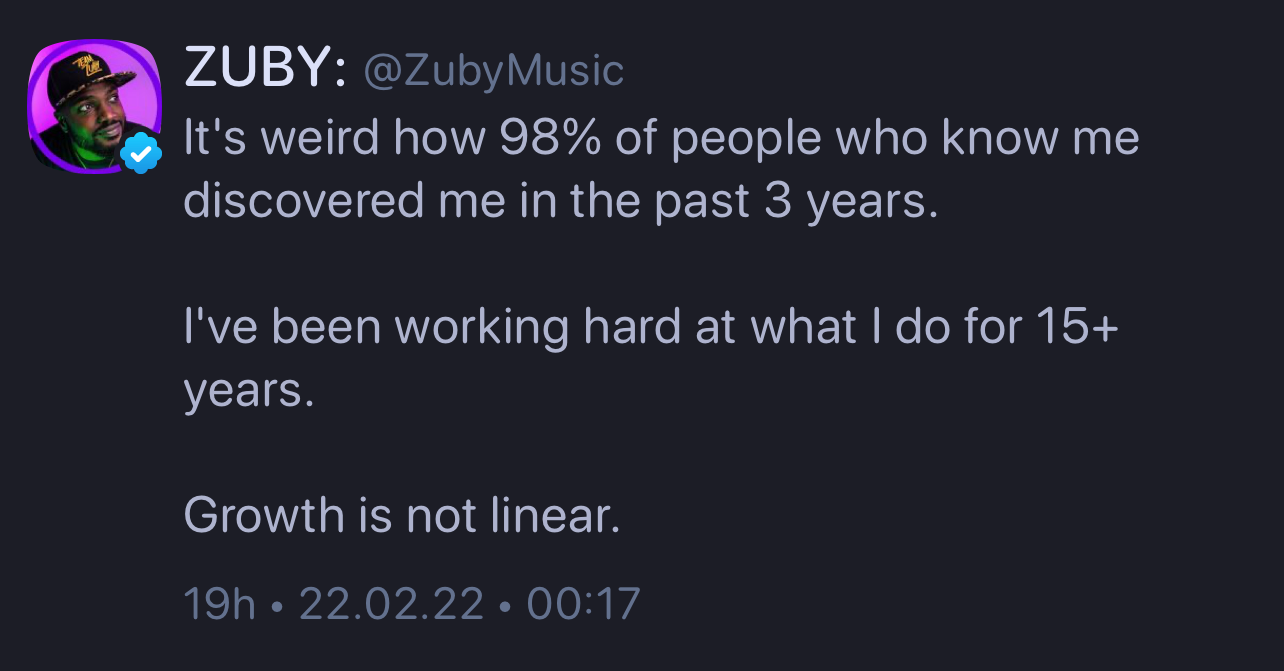
Task: Click the 22.02.22 date stamp
Action: coord(391,604)
